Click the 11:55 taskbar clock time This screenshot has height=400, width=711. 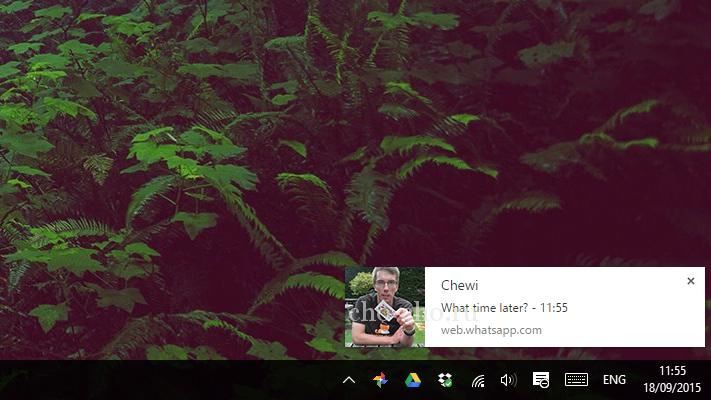tap(672, 371)
